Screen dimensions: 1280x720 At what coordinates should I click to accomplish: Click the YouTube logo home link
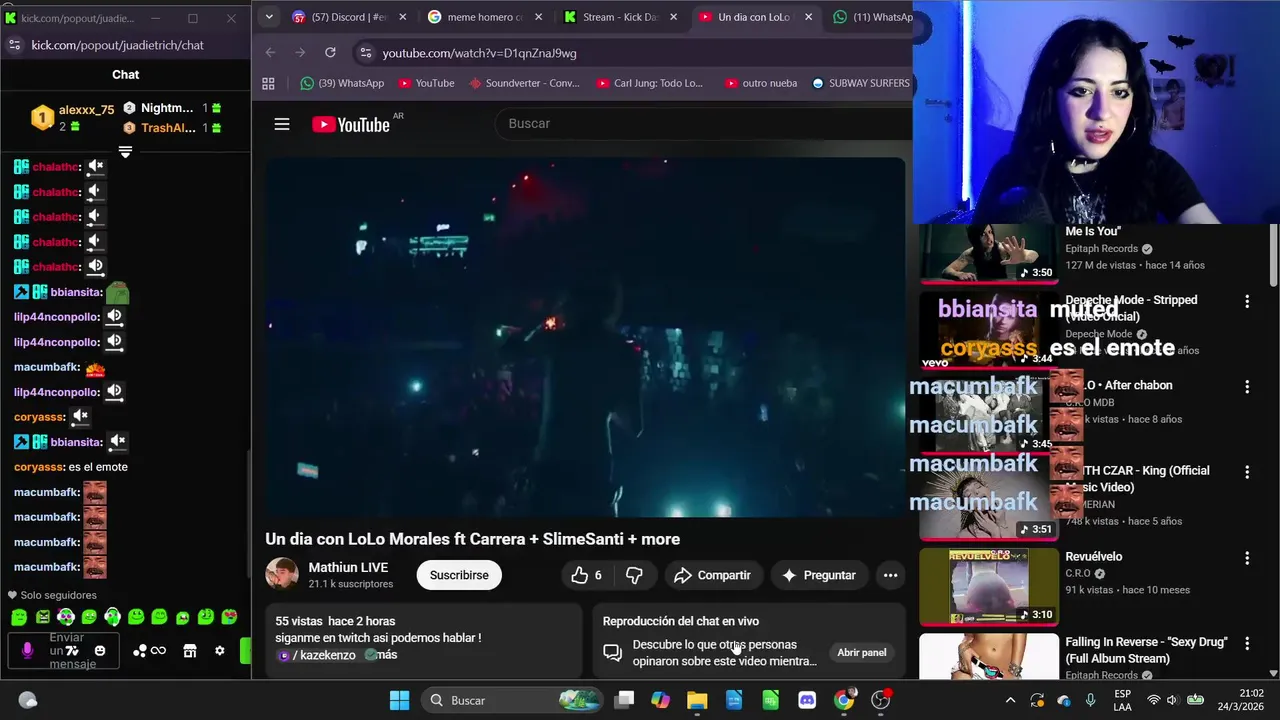tap(351, 124)
